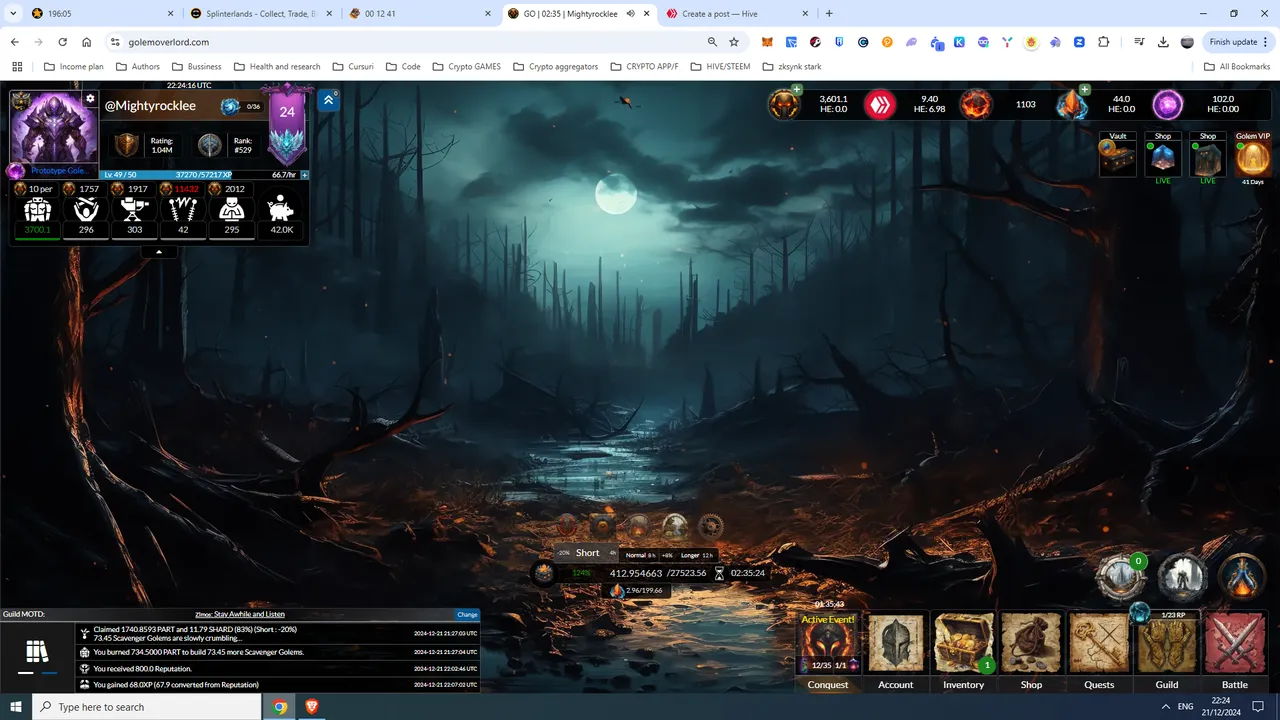The image size is (1280, 720).
Task: Switch to the Create a post — Hive tab
Action: click(x=736, y=14)
